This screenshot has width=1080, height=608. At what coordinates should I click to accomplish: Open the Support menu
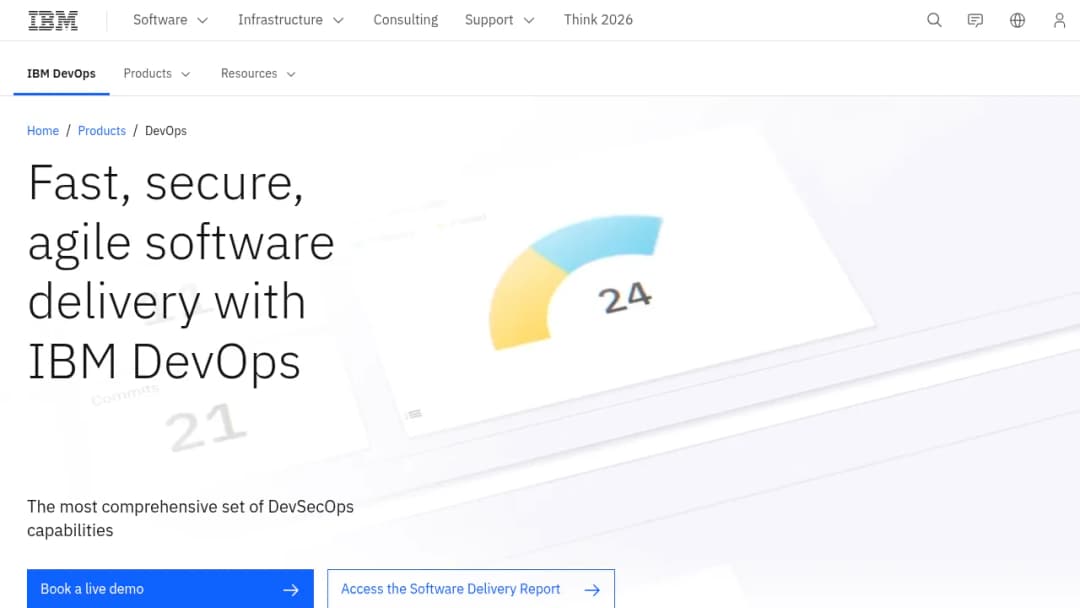[499, 20]
